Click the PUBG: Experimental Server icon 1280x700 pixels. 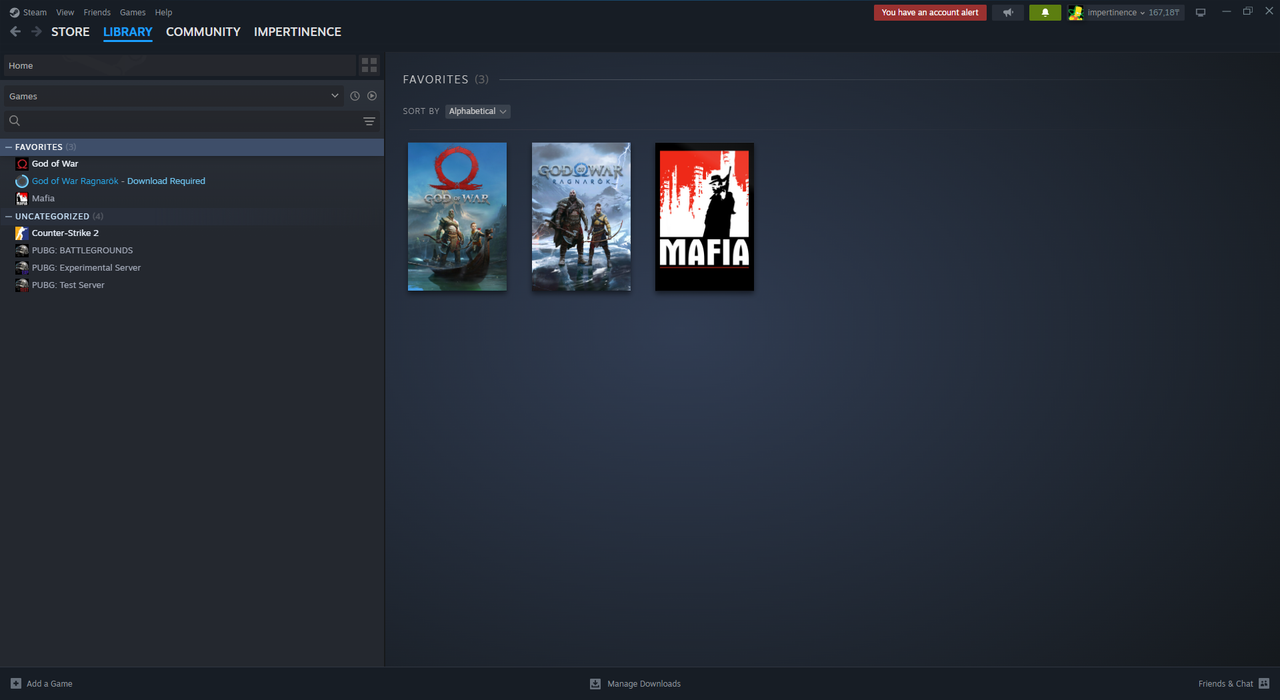click(x=22, y=268)
